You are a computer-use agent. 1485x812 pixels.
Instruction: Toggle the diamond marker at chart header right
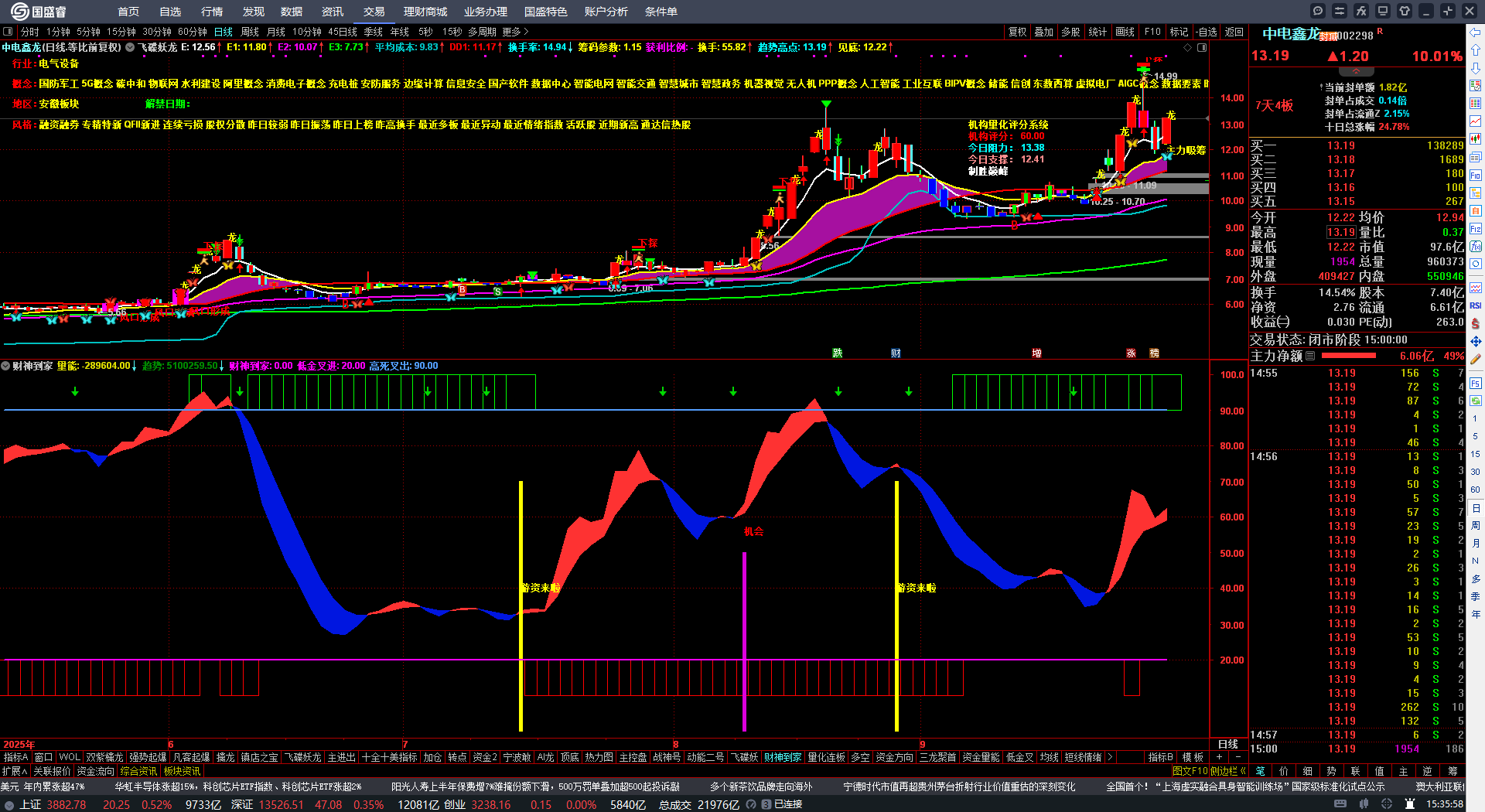1188,47
